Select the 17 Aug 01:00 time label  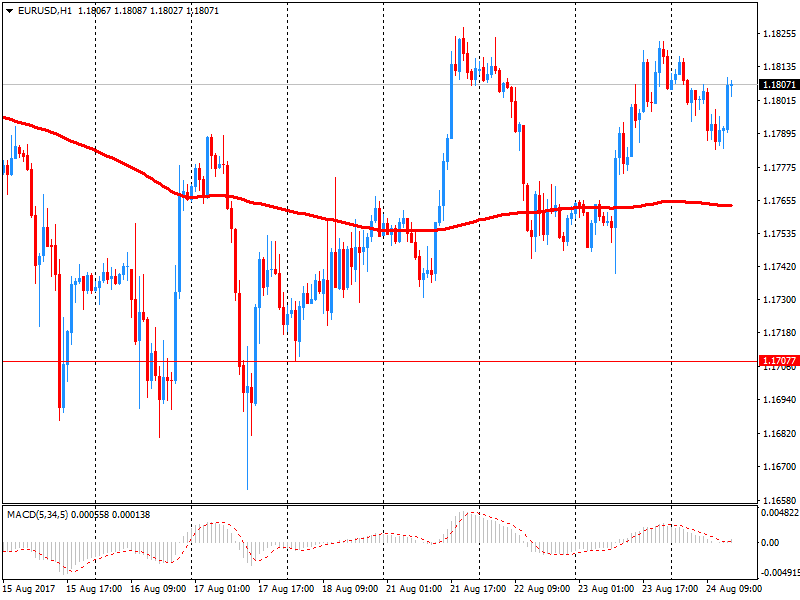pyautogui.click(x=222, y=589)
